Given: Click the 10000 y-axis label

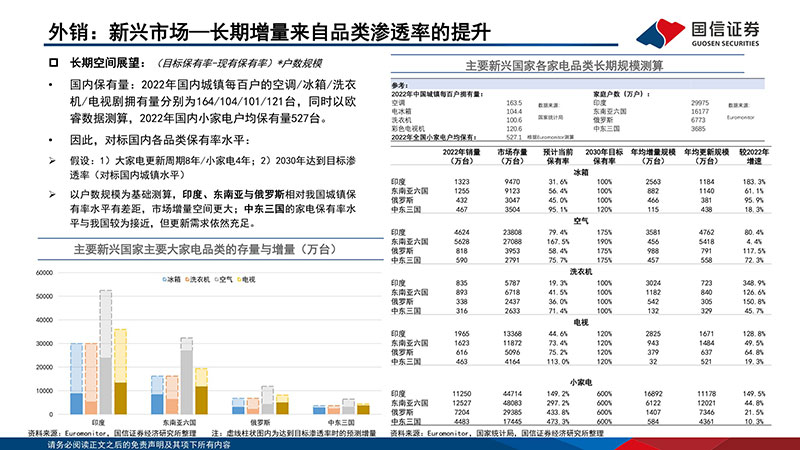Looking at the screenshot, I should click(x=44, y=391).
